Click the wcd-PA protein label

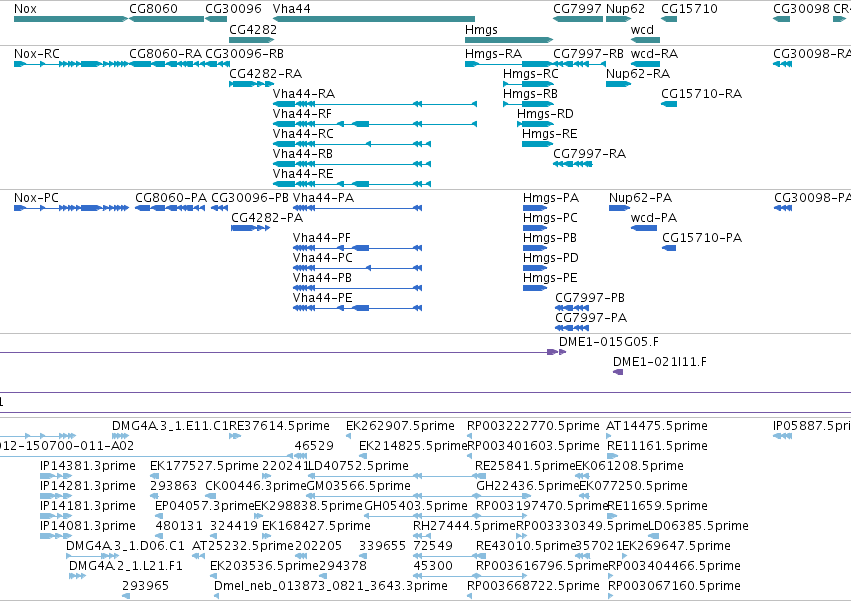tap(654, 218)
